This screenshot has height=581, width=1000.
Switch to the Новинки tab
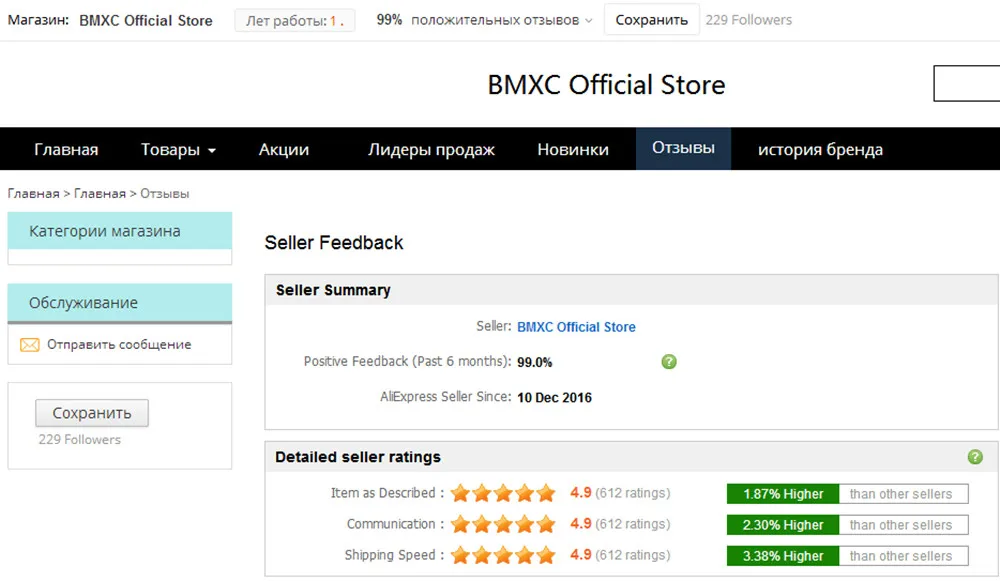(x=573, y=149)
